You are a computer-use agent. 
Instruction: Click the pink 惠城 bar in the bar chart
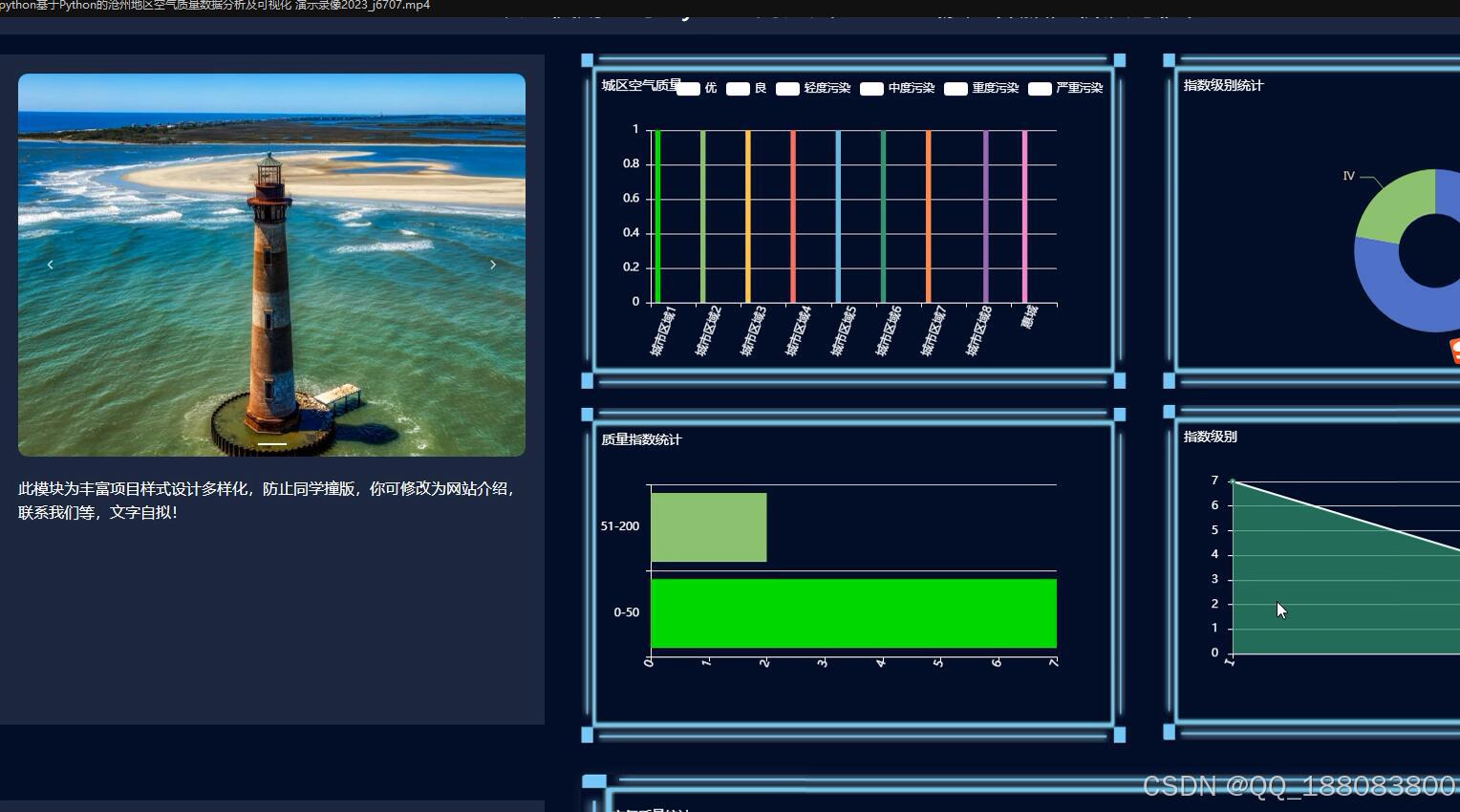click(x=1022, y=215)
